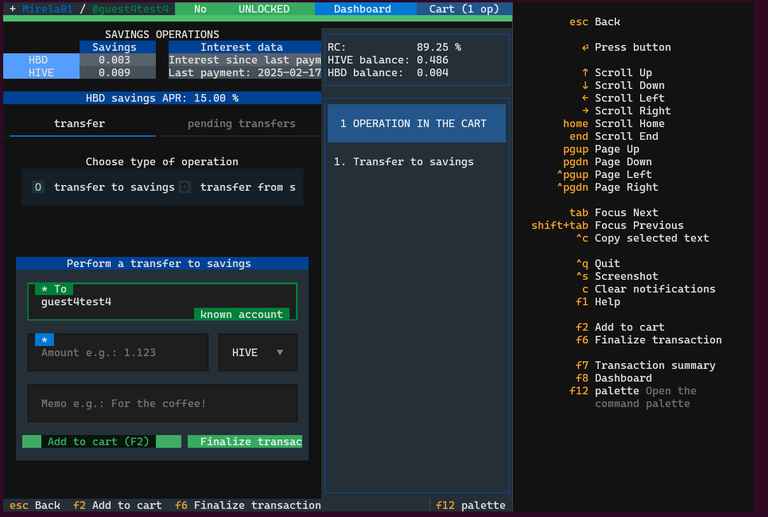Click f2 Add to cart in footer
Screen dimensions: 768x517
(118, 505)
